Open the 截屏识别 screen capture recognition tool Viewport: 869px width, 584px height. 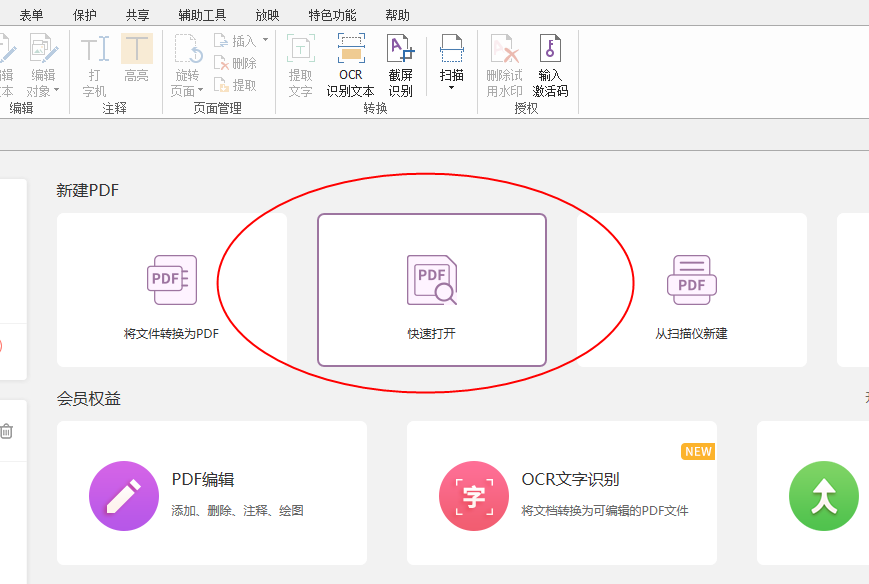pyautogui.click(x=400, y=62)
